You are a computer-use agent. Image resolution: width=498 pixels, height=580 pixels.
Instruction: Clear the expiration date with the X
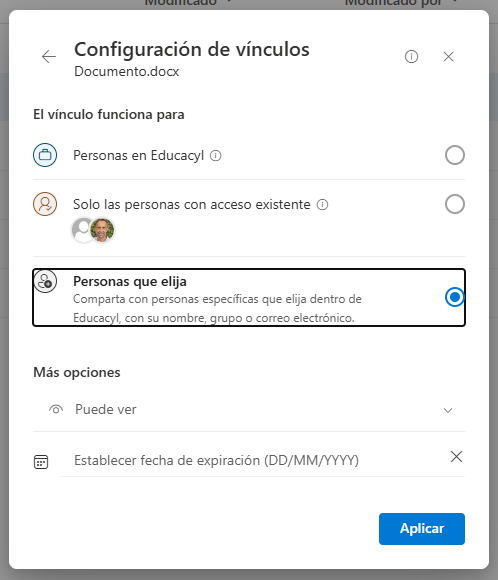tap(456, 457)
